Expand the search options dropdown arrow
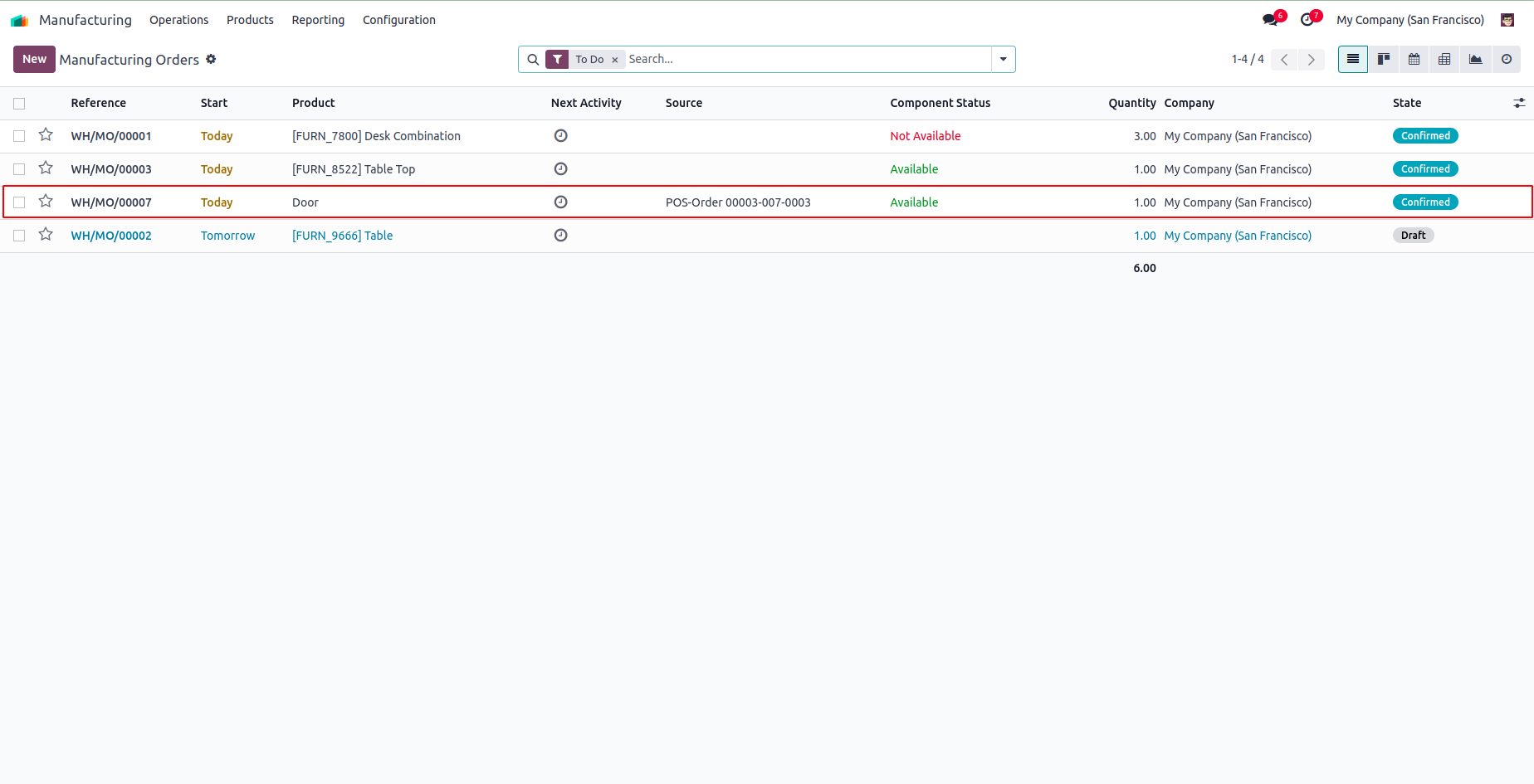 [1003, 59]
